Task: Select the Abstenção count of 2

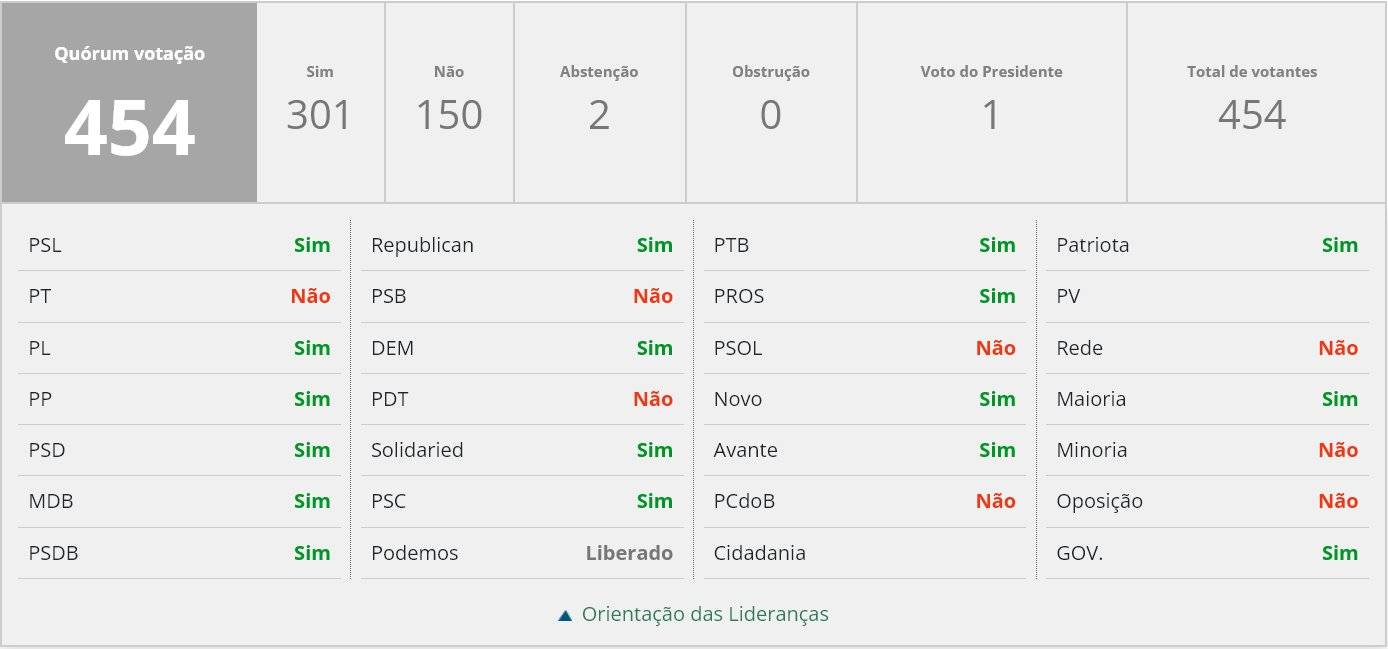Action: coord(599,115)
